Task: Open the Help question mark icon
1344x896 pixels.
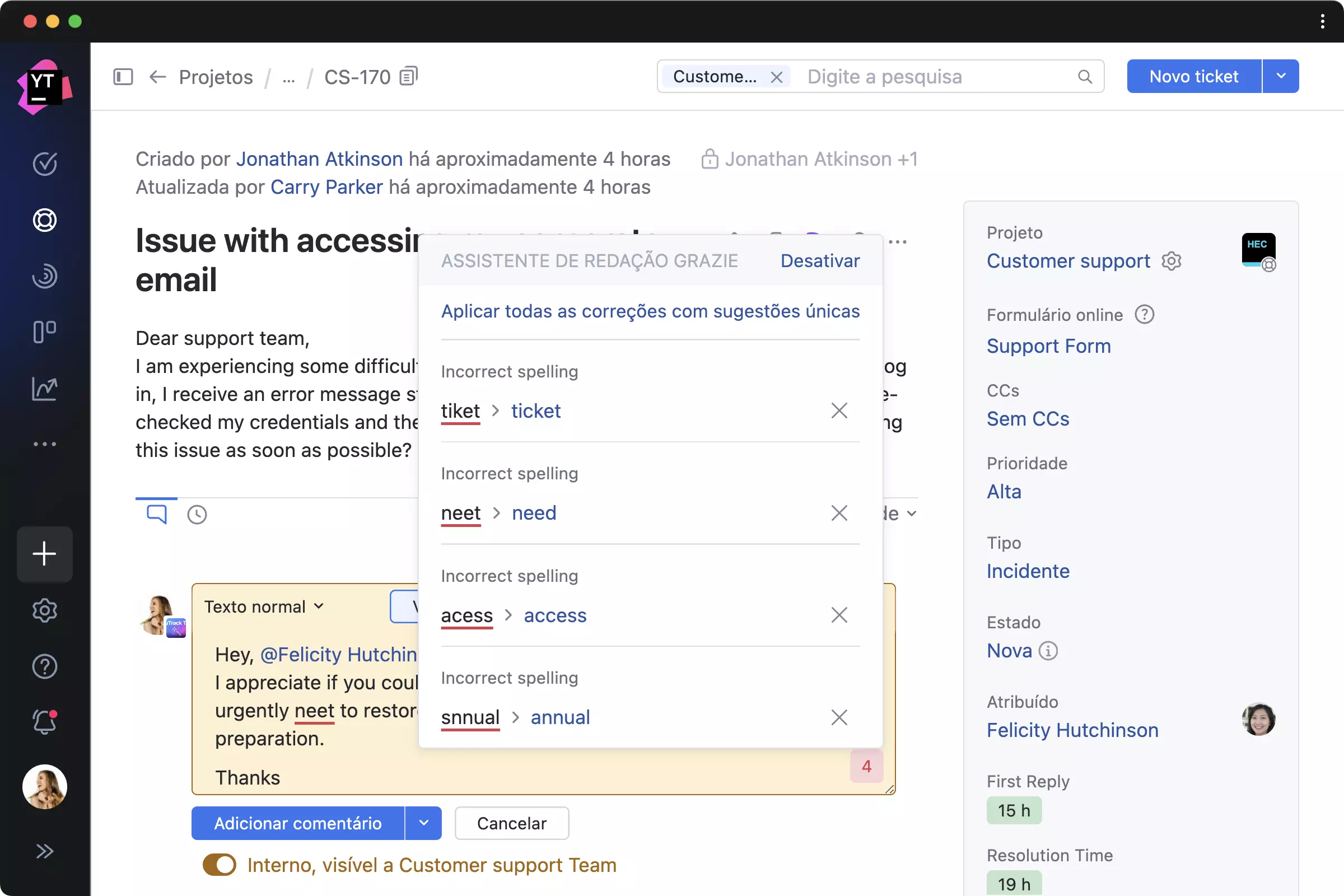Action: coord(45,666)
